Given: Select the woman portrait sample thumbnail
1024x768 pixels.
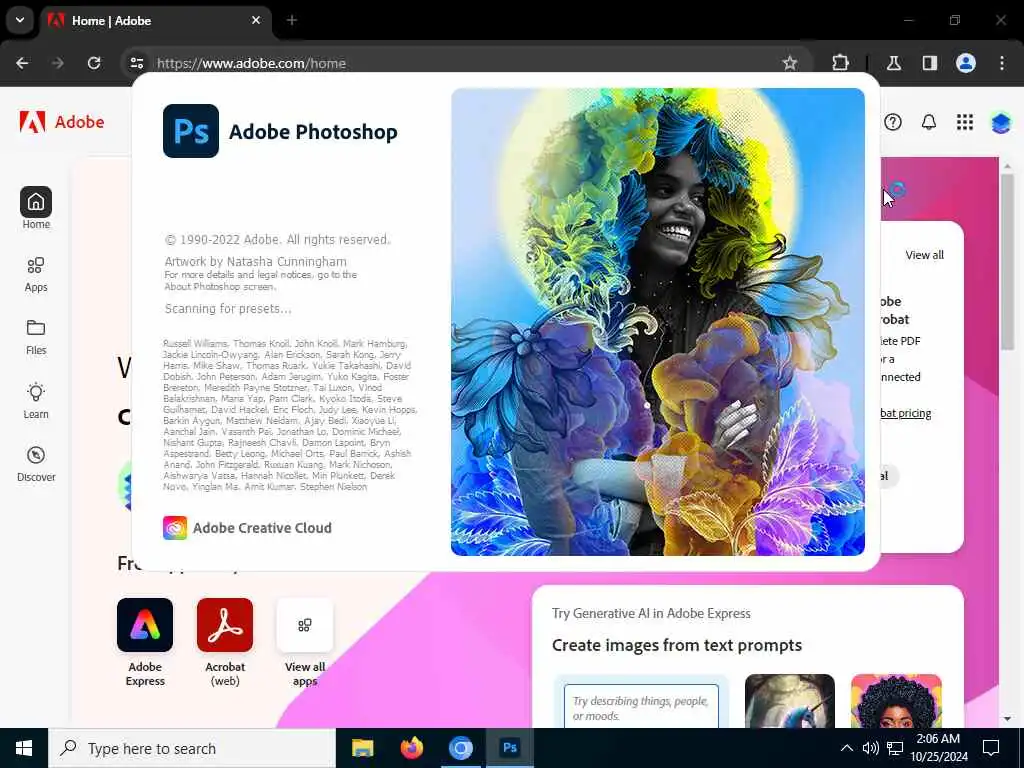Looking at the screenshot, I should [896, 701].
